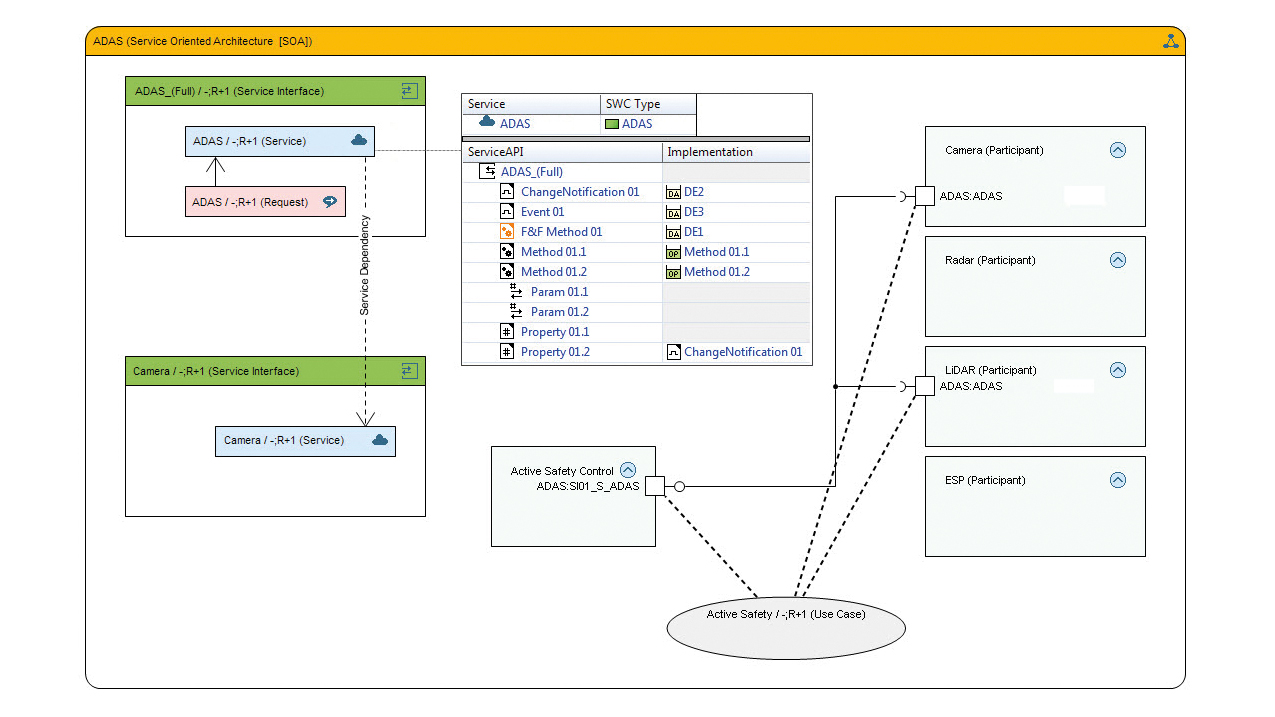
Task: Open the ADAS_(Full) link in ServiceAPI tree
Action: tap(532, 172)
